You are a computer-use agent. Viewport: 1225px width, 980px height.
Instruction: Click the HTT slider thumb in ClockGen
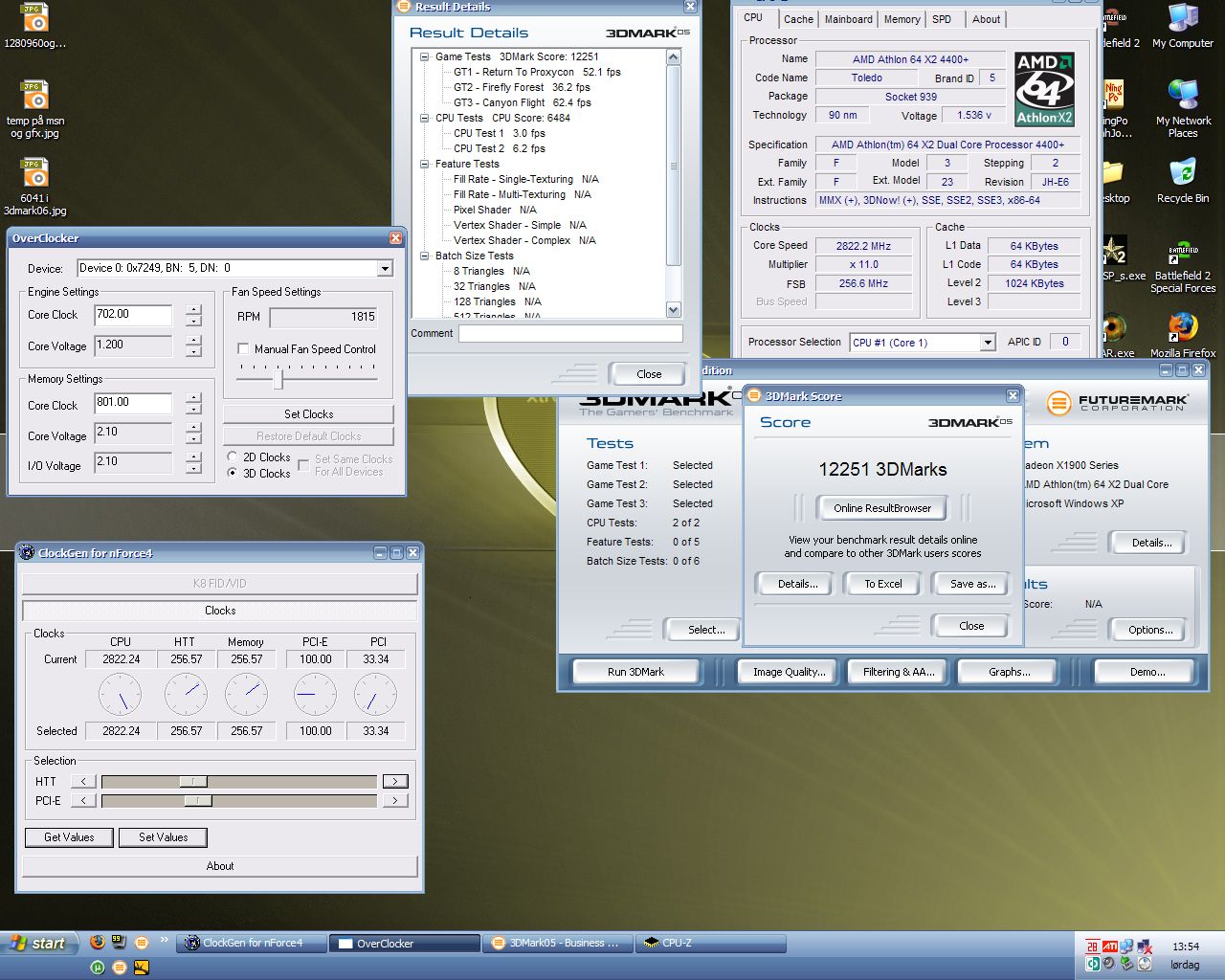[192, 782]
